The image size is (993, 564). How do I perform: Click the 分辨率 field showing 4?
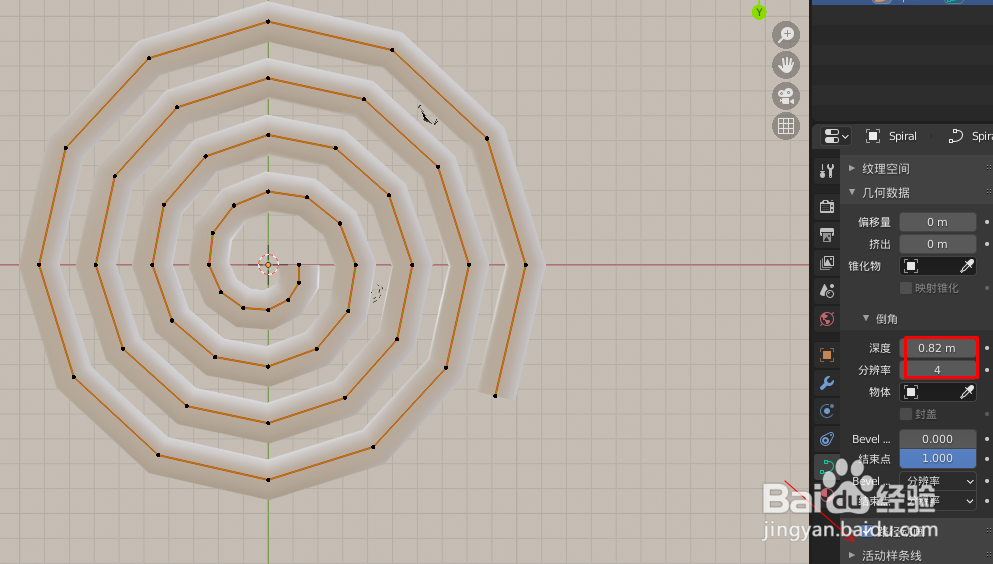[x=937, y=370]
